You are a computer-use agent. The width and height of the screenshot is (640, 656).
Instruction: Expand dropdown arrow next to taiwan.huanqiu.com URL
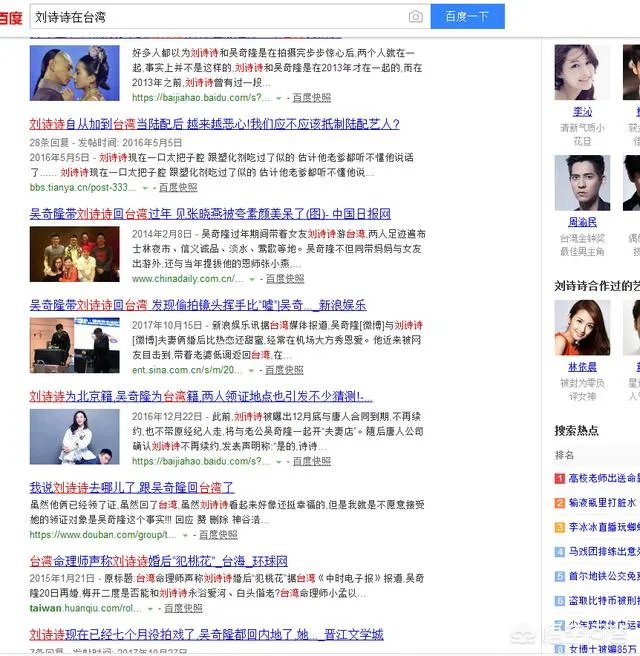tap(150, 609)
